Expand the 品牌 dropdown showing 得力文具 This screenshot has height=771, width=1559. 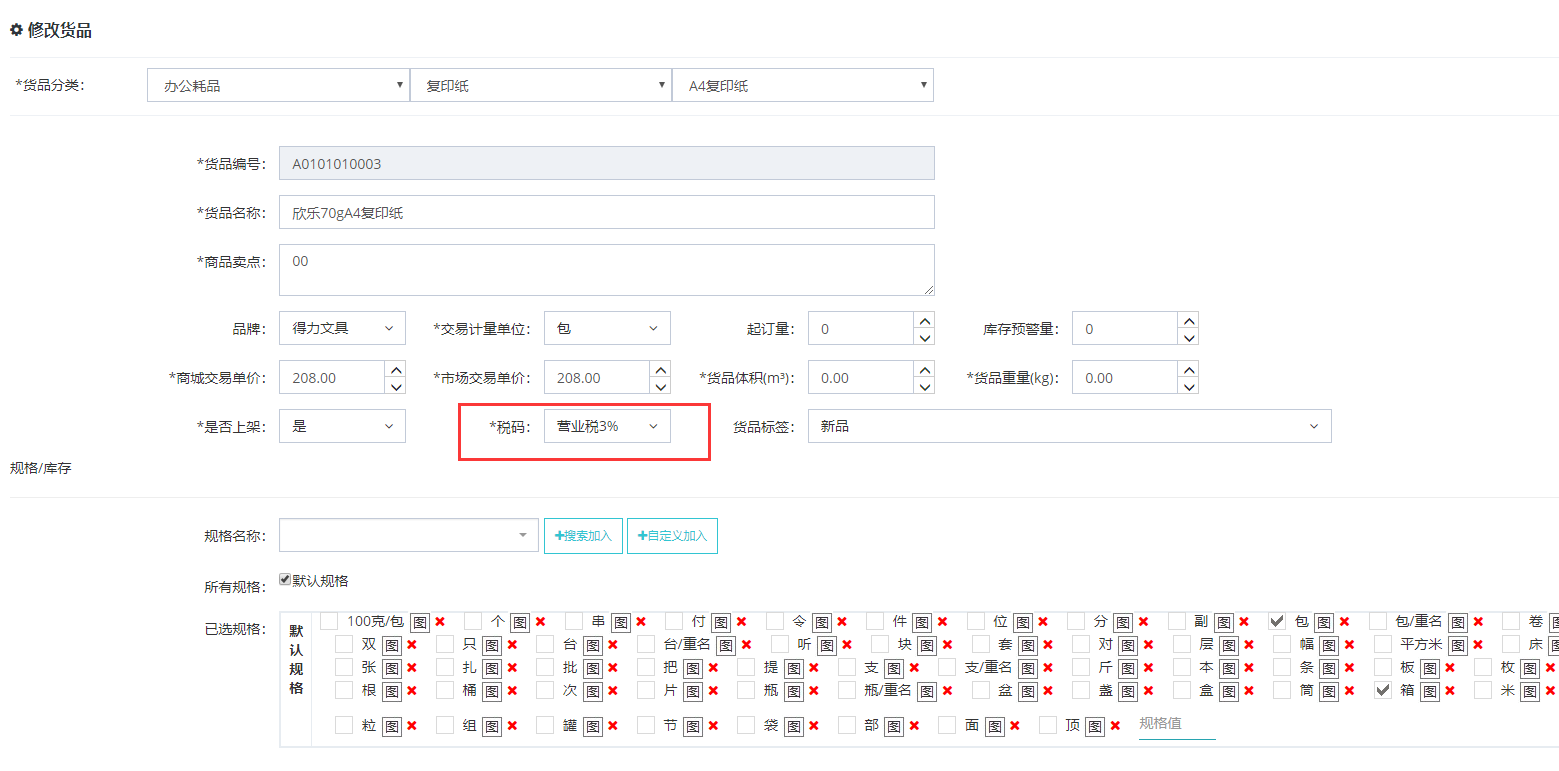coord(342,328)
